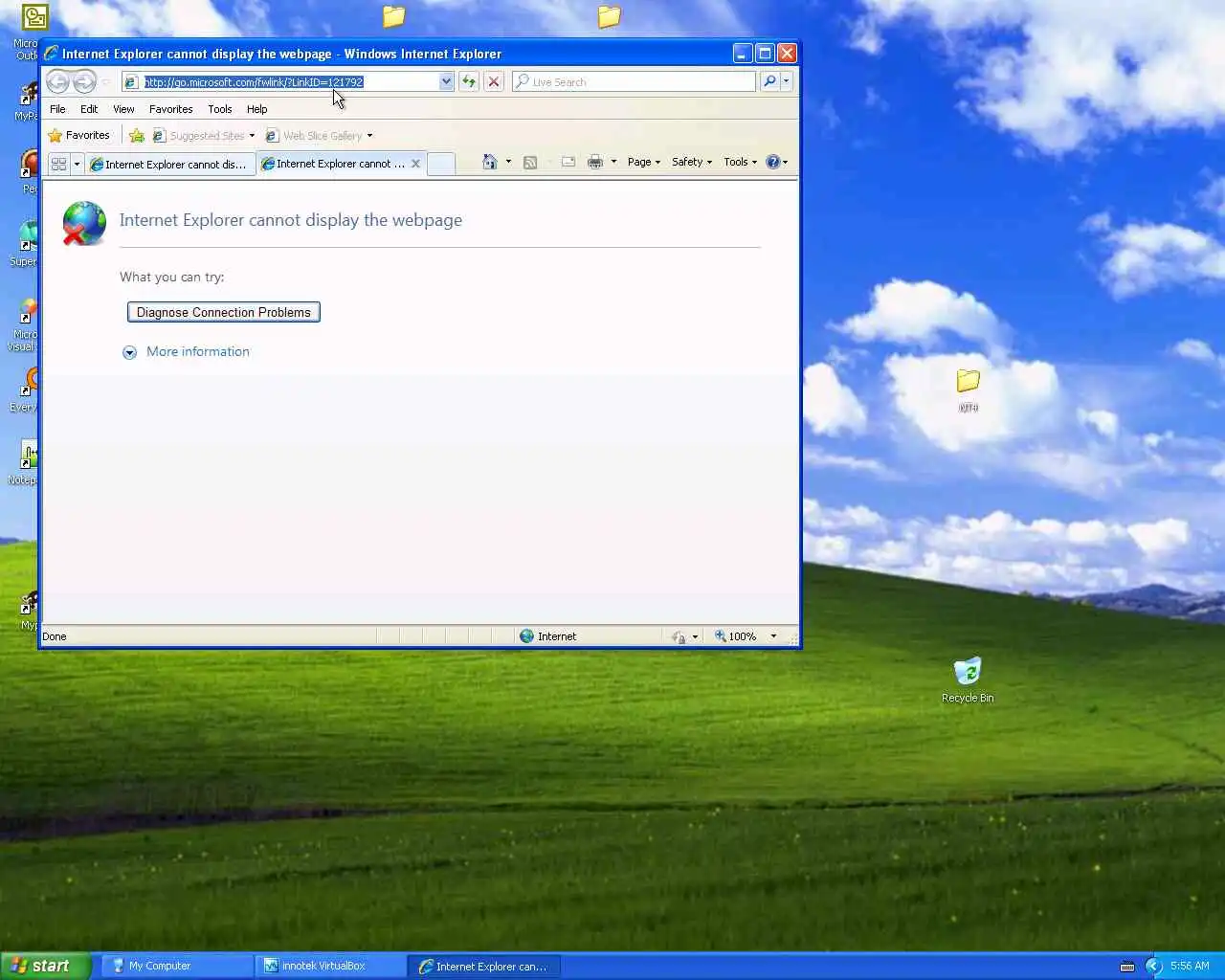Maximize the Internet Explorer window

765,54
